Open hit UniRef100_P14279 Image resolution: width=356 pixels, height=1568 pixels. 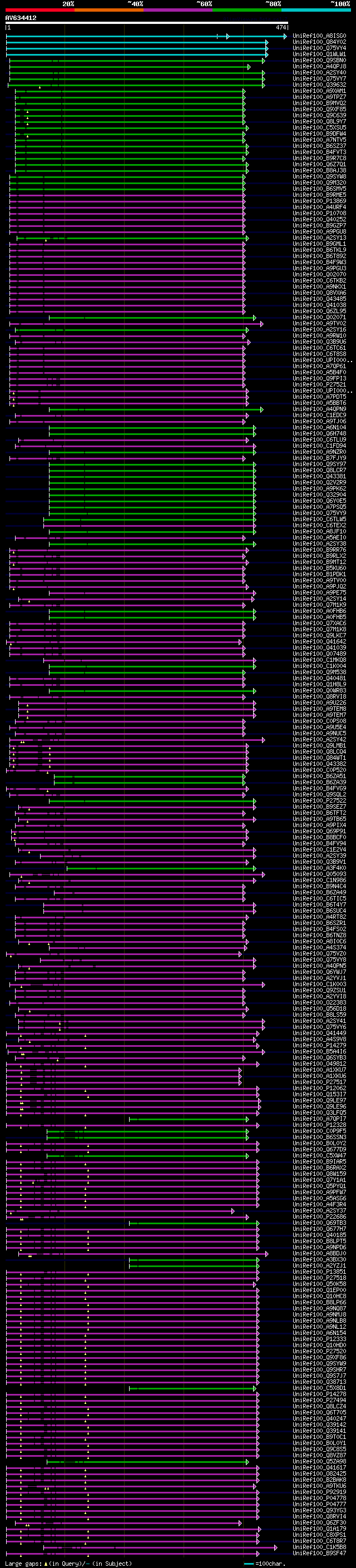319,1046
